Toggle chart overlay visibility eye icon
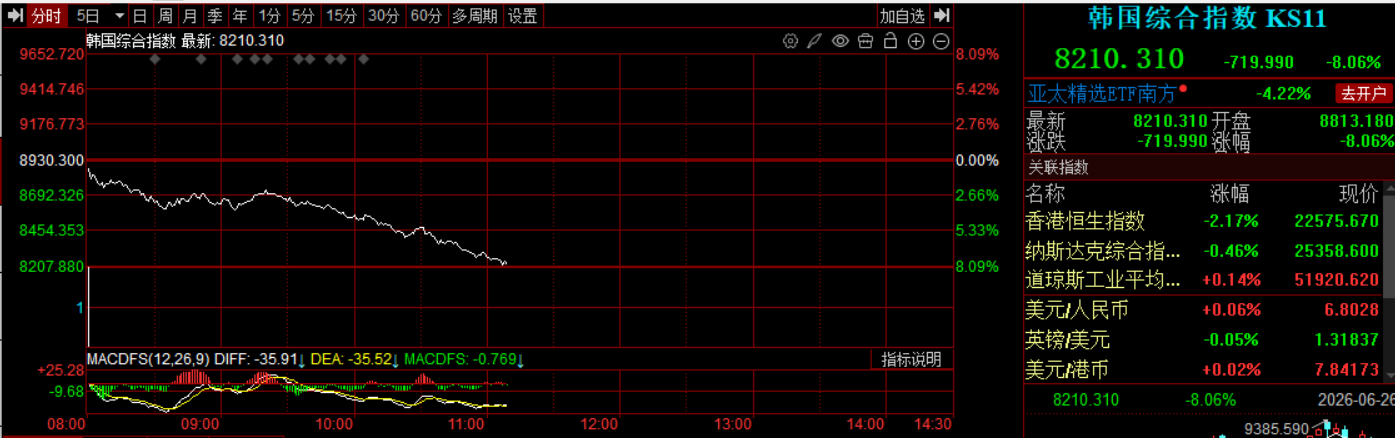 point(840,41)
